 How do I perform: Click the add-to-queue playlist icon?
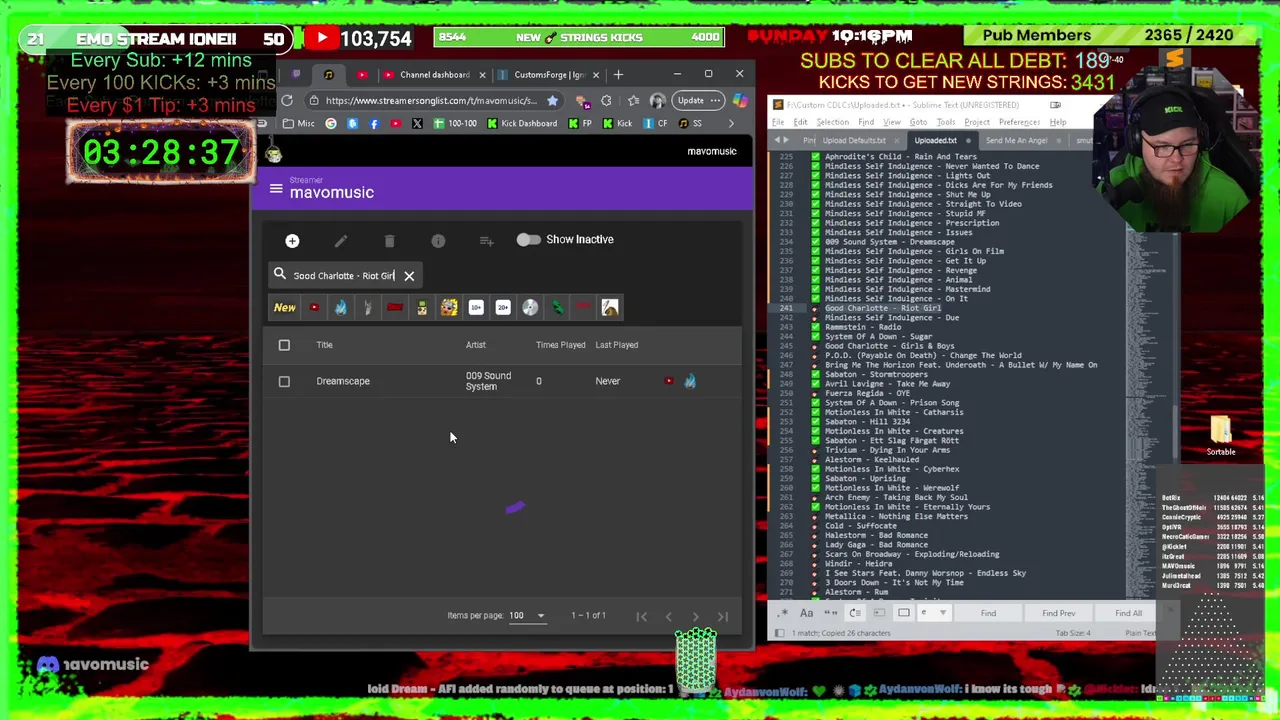coord(486,241)
